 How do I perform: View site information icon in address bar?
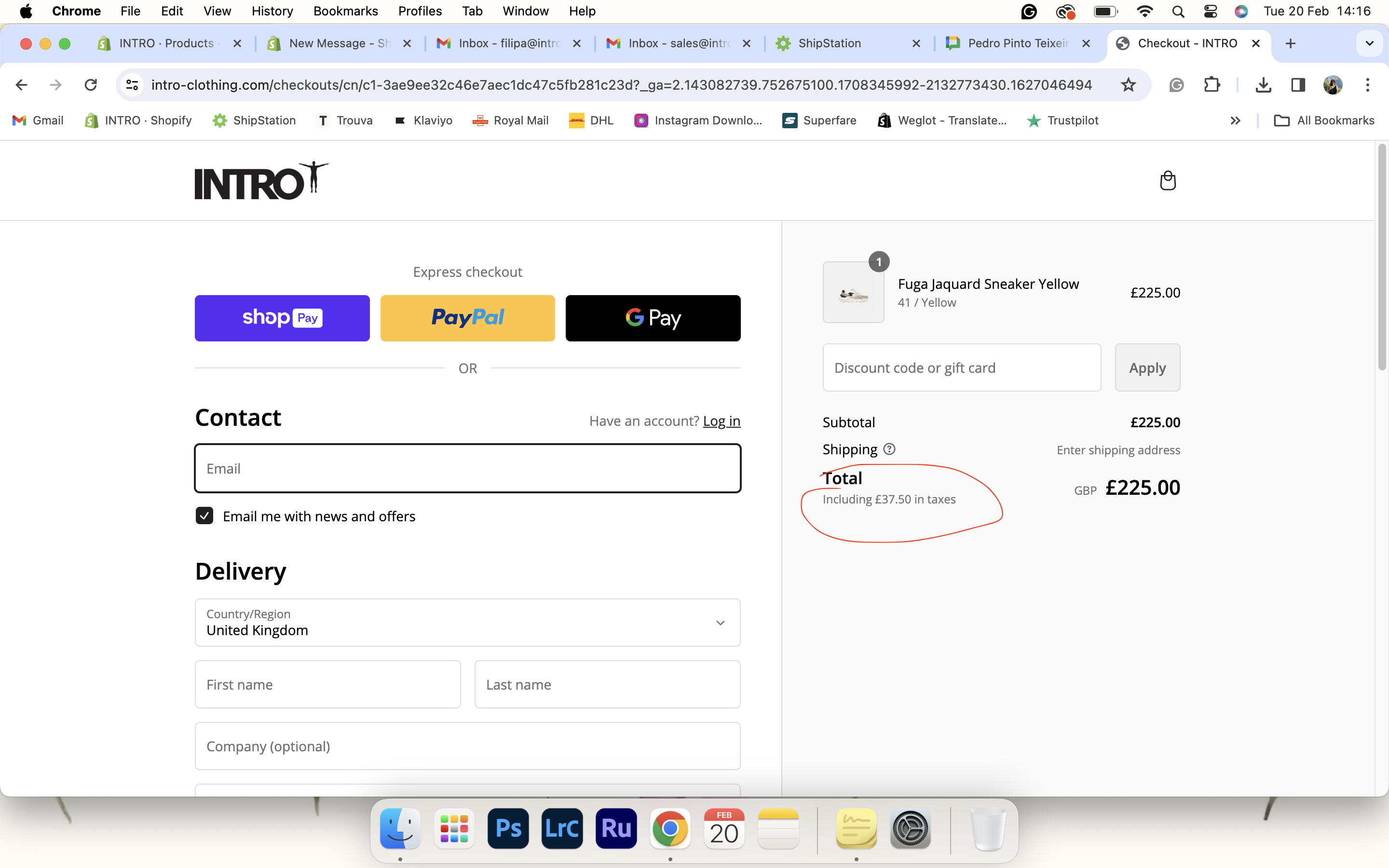coord(133,85)
